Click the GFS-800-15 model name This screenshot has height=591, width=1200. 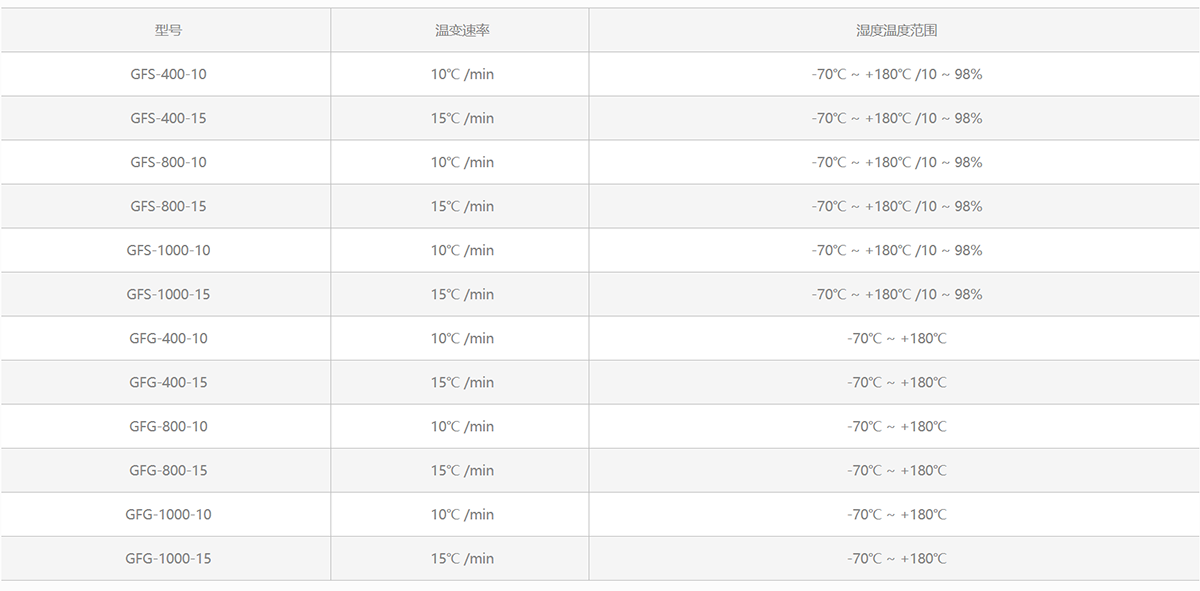[168, 206]
